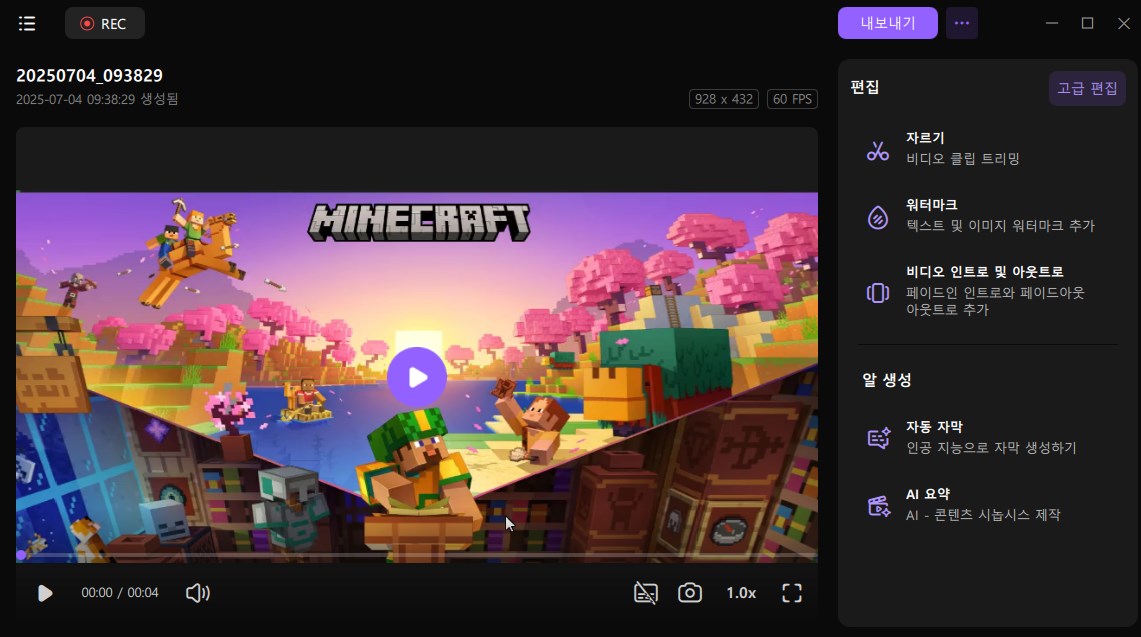Open the 1.0x playback speed selector
The height and width of the screenshot is (637, 1141).
tap(741, 593)
